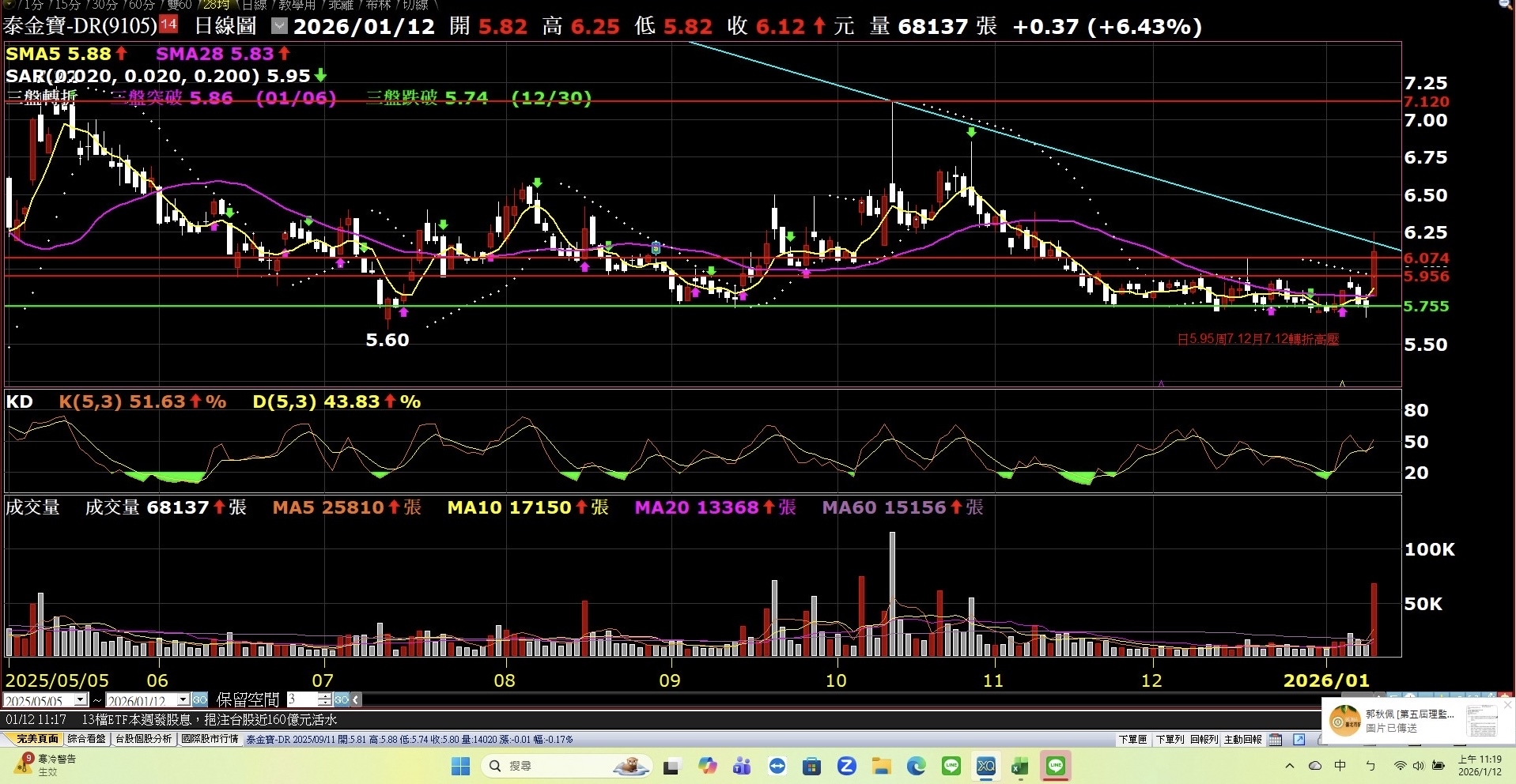Viewport: 1516px width, 784px height.
Task: Click the GO button beside 保留空間
Action: pos(341,699)
